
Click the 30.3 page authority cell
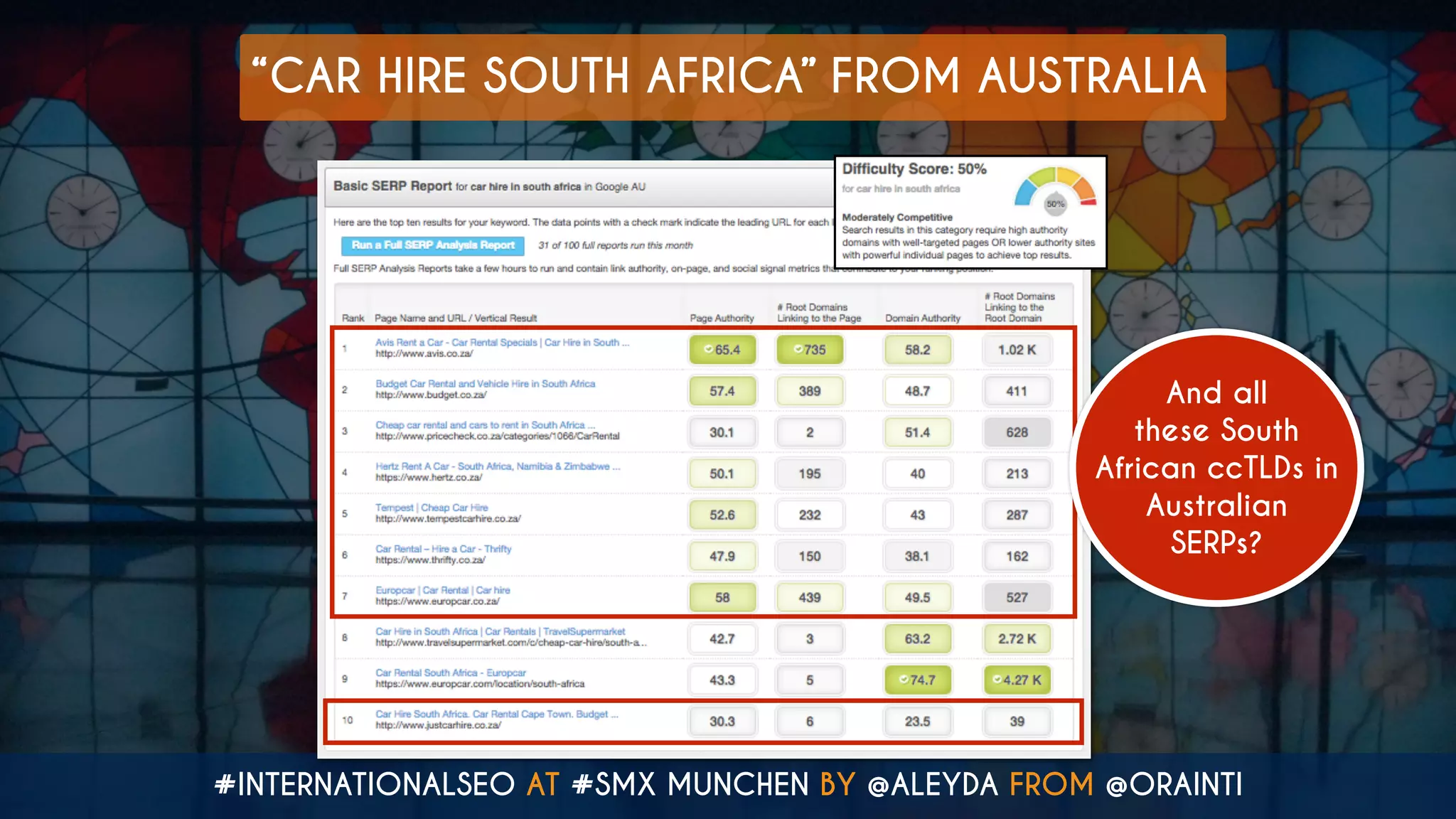tap(722, 721)
